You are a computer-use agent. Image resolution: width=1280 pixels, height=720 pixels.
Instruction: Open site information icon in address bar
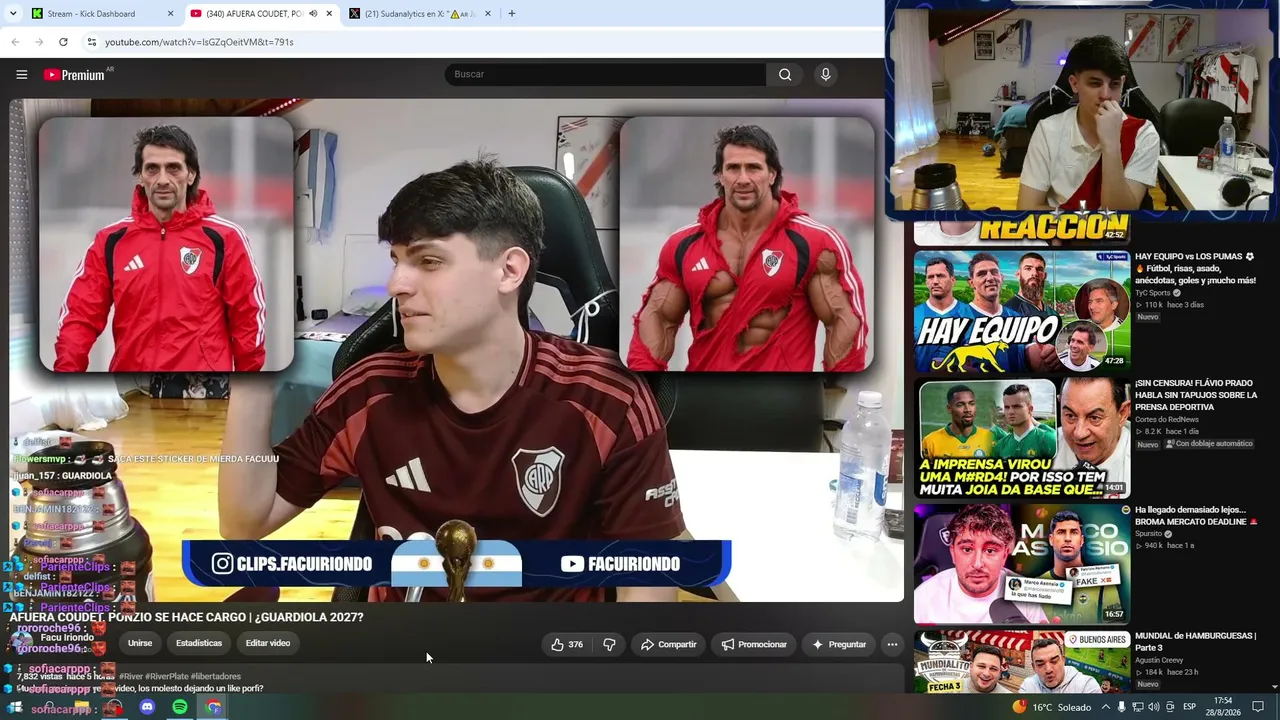[91, 42]
